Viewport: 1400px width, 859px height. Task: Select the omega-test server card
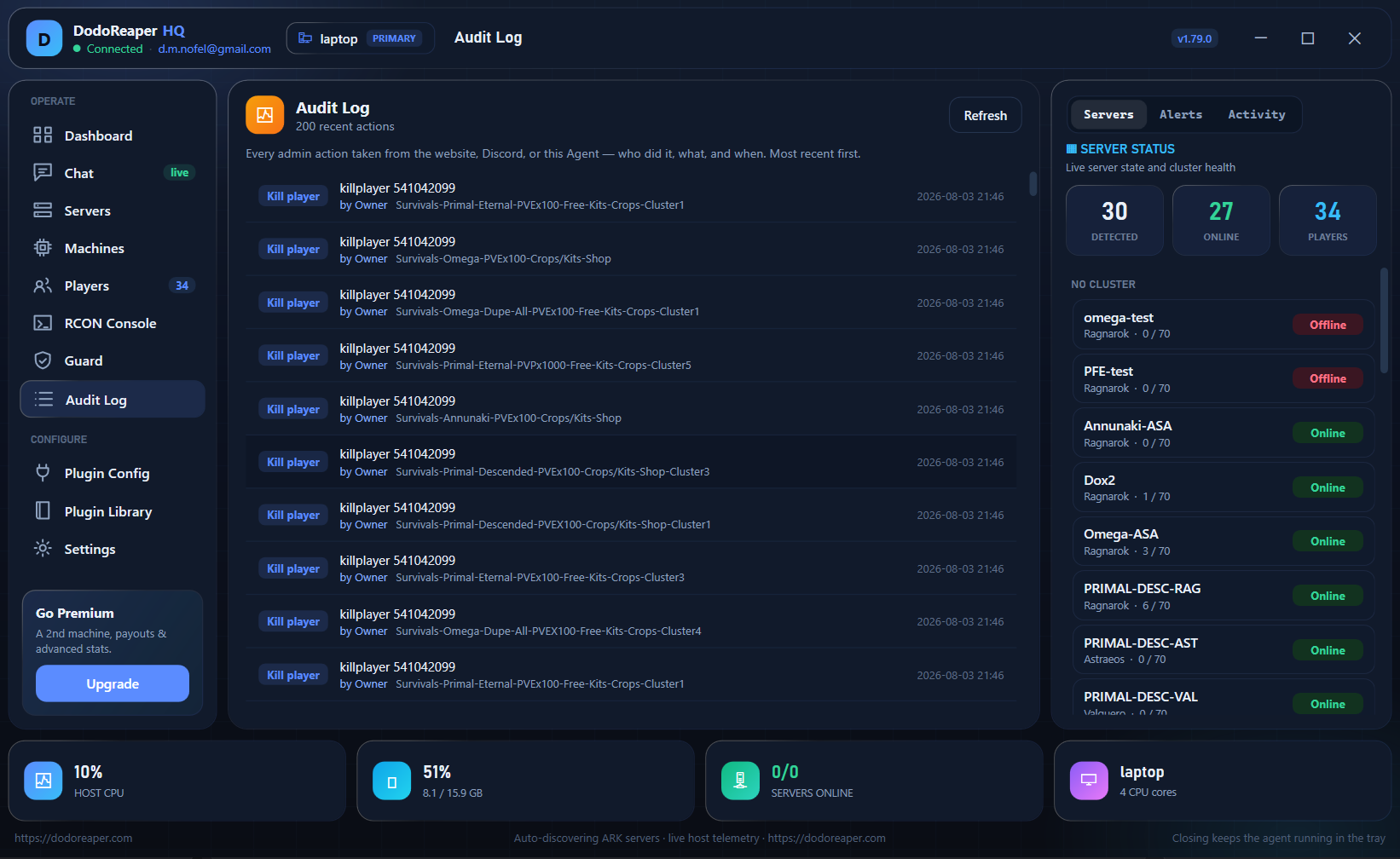[1223, 325]
